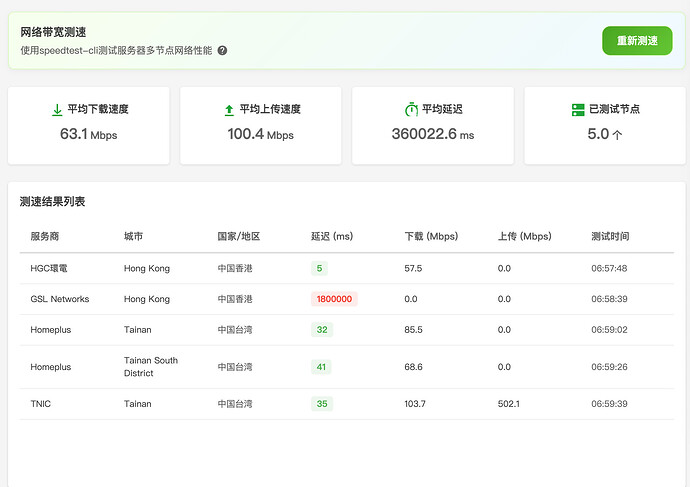Select the 360022.6 ms average latency value
The width and height of the screenshot is (690, 487).
pos(433,134)
